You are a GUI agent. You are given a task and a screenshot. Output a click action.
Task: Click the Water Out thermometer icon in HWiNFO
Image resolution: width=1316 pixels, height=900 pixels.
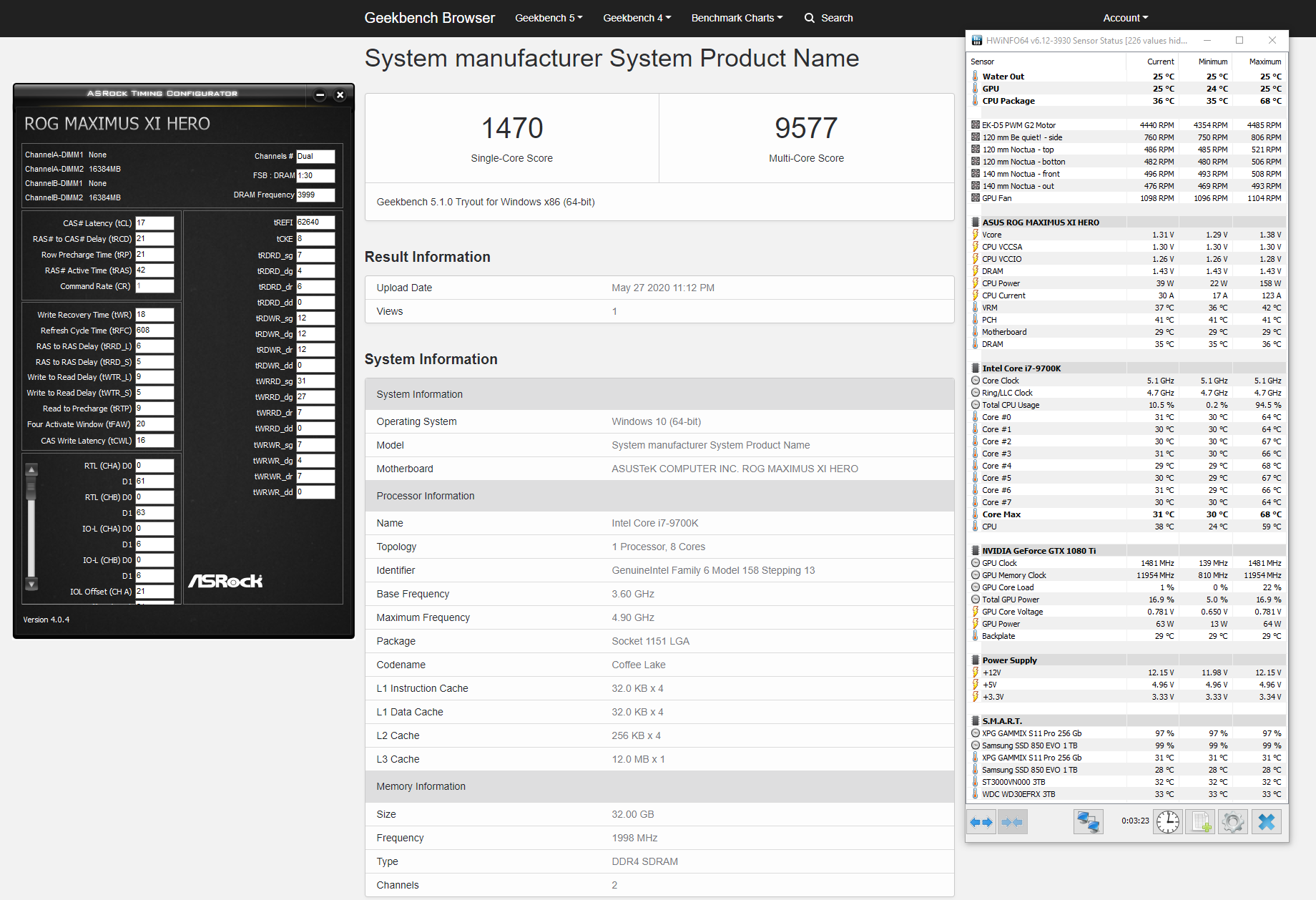tap(976, 77)
